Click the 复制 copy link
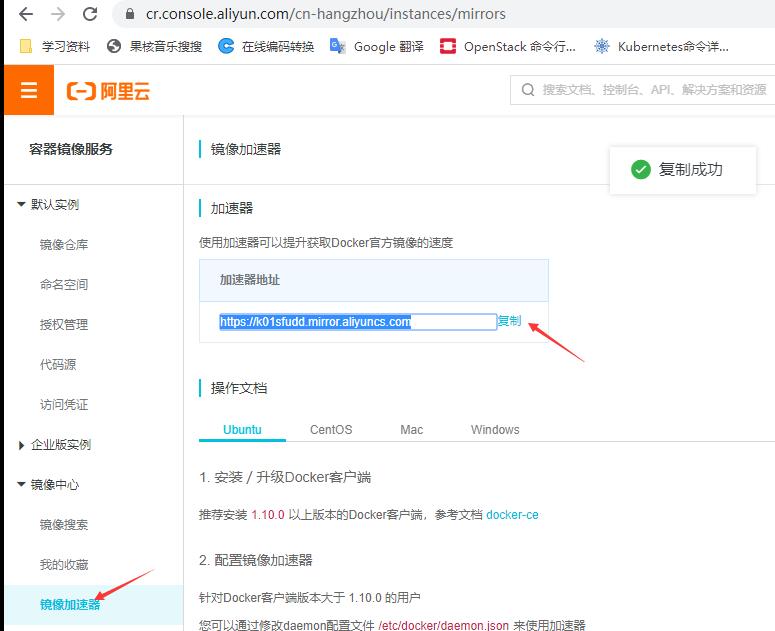This screenshot has height=631, width=775. pos(509,321)
